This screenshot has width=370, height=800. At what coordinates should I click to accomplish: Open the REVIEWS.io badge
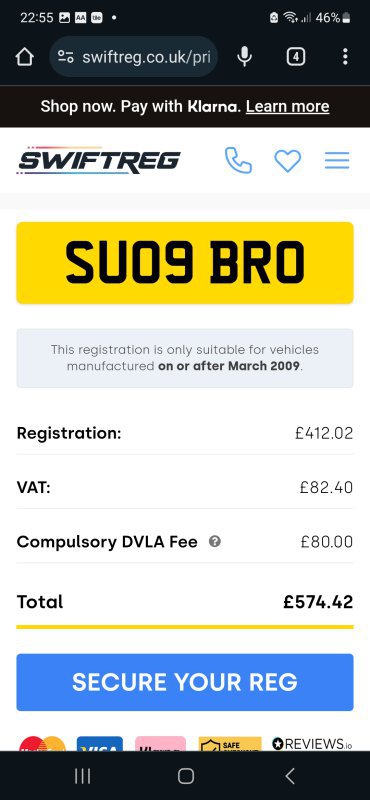[x=312, y=744]
